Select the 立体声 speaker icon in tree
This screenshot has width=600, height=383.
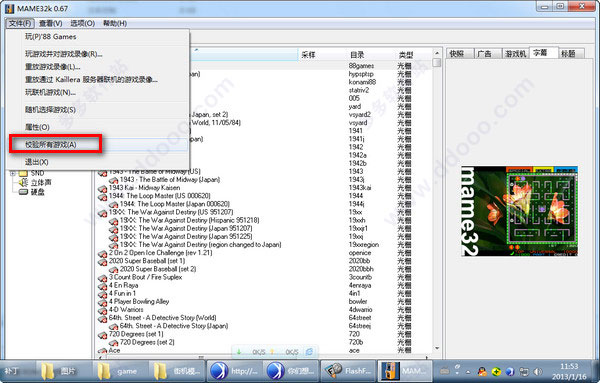pyautogui.click(x=24, y=183)
